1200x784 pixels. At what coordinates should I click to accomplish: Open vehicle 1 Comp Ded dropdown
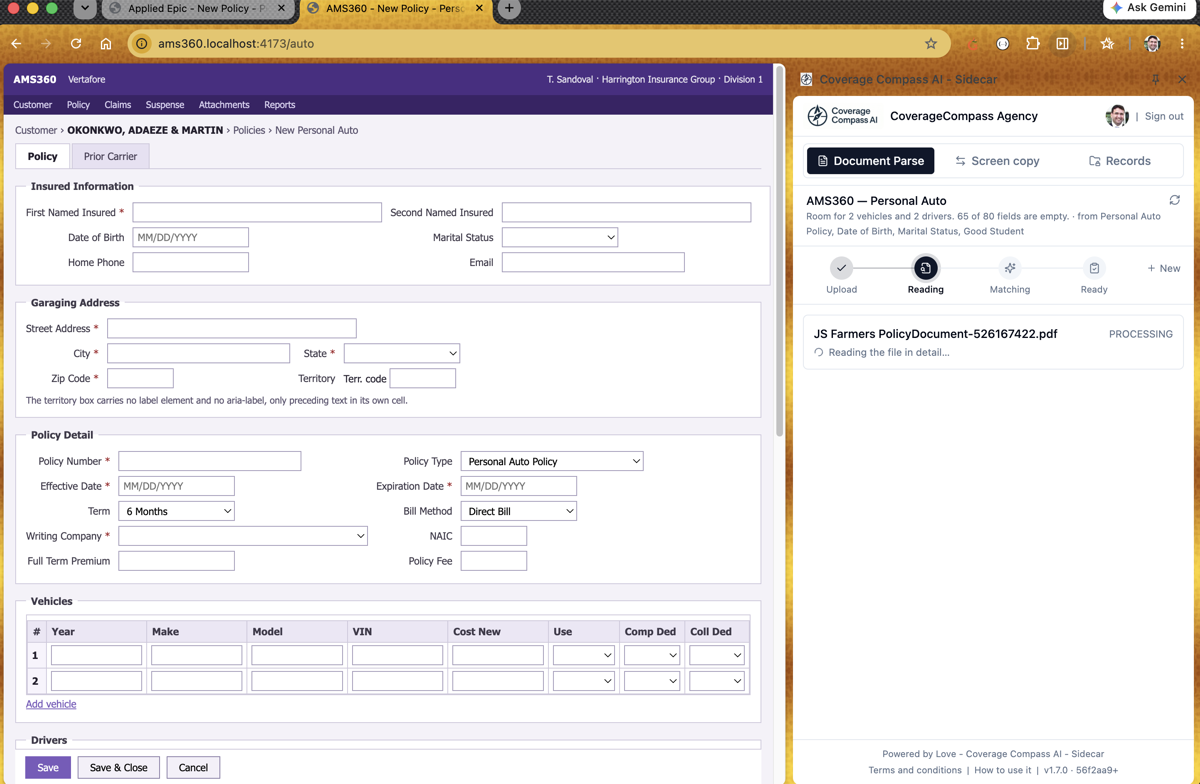tap(651, 655)
